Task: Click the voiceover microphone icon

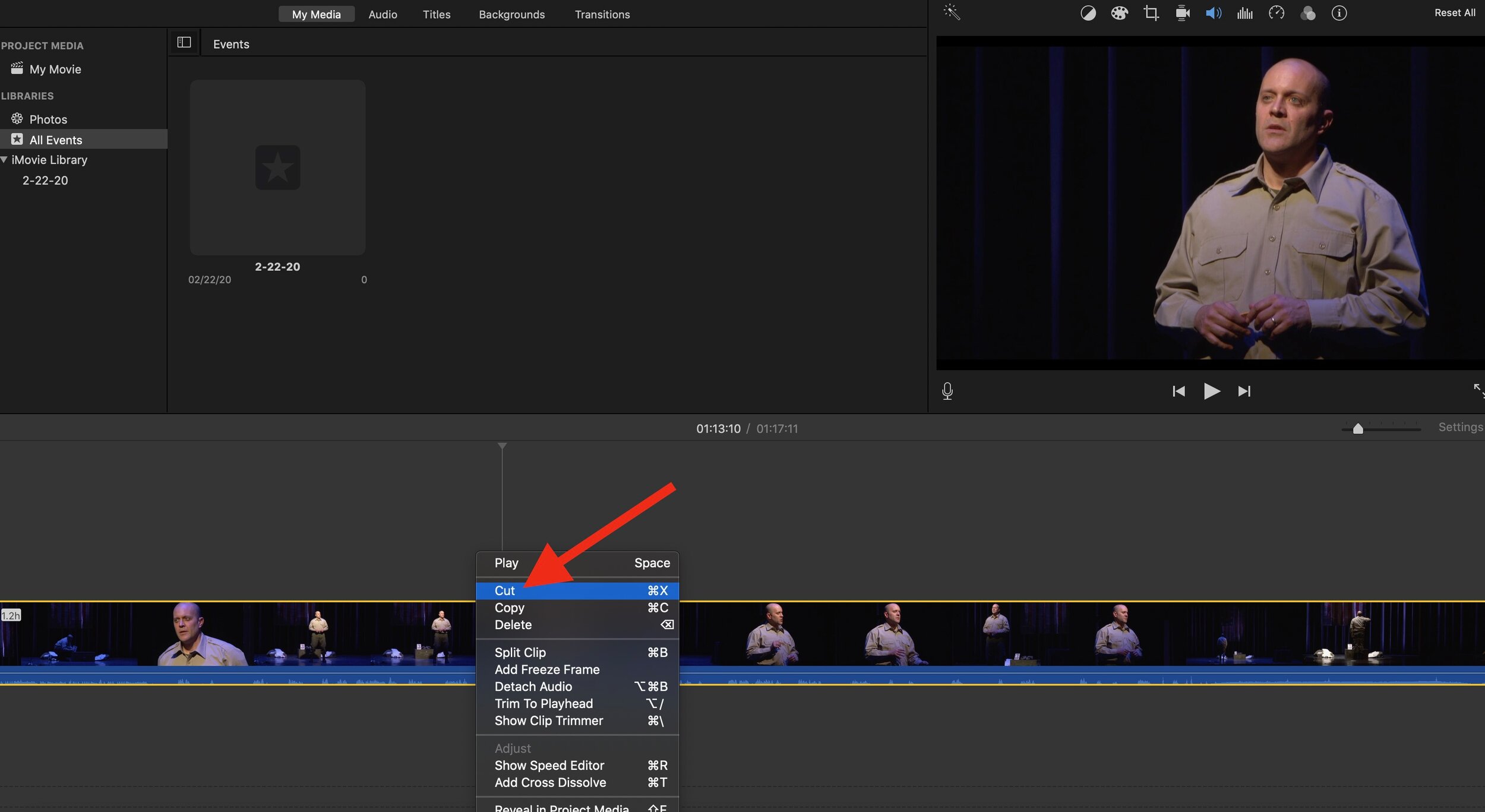Action: pos(947,391)
